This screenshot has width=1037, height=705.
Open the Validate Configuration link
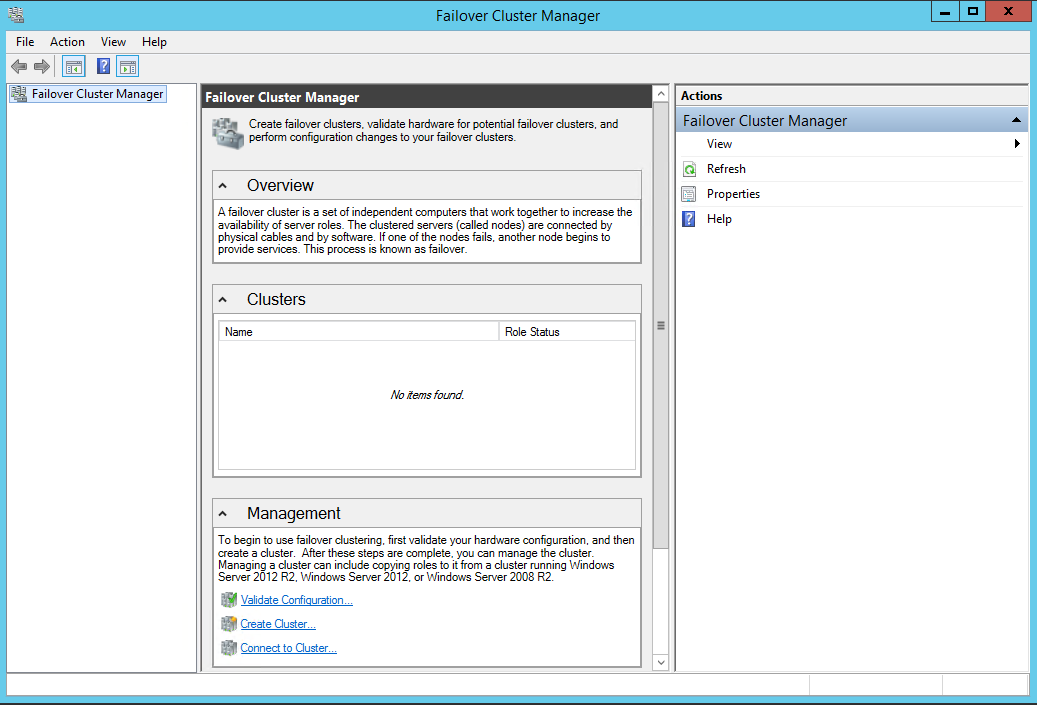click(296, 600)
